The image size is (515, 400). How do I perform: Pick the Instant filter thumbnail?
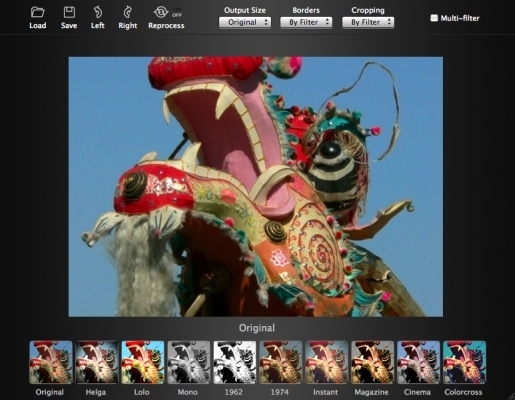tap(327, 362)
